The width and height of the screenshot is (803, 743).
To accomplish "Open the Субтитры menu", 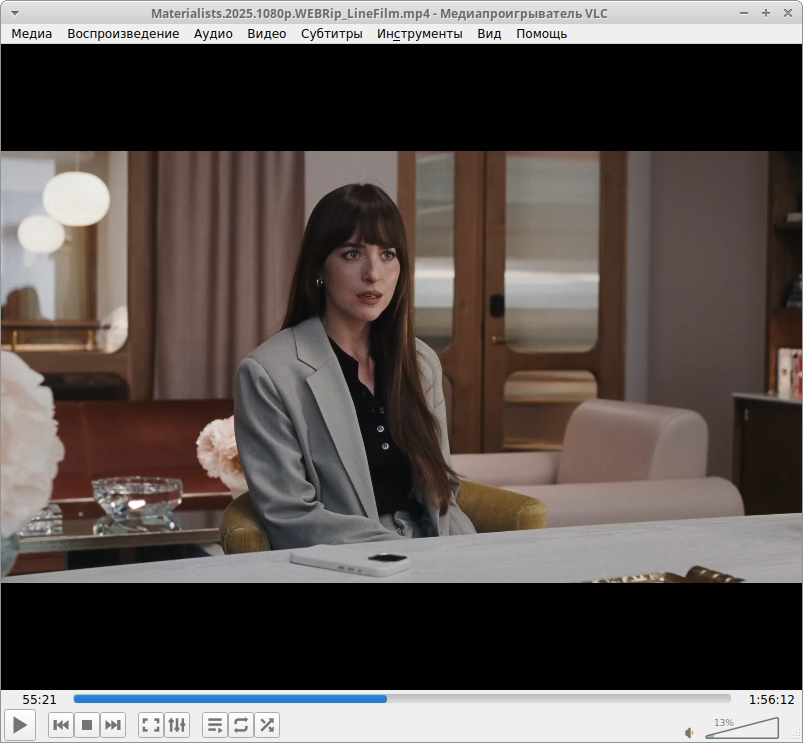I will (332, 34).
